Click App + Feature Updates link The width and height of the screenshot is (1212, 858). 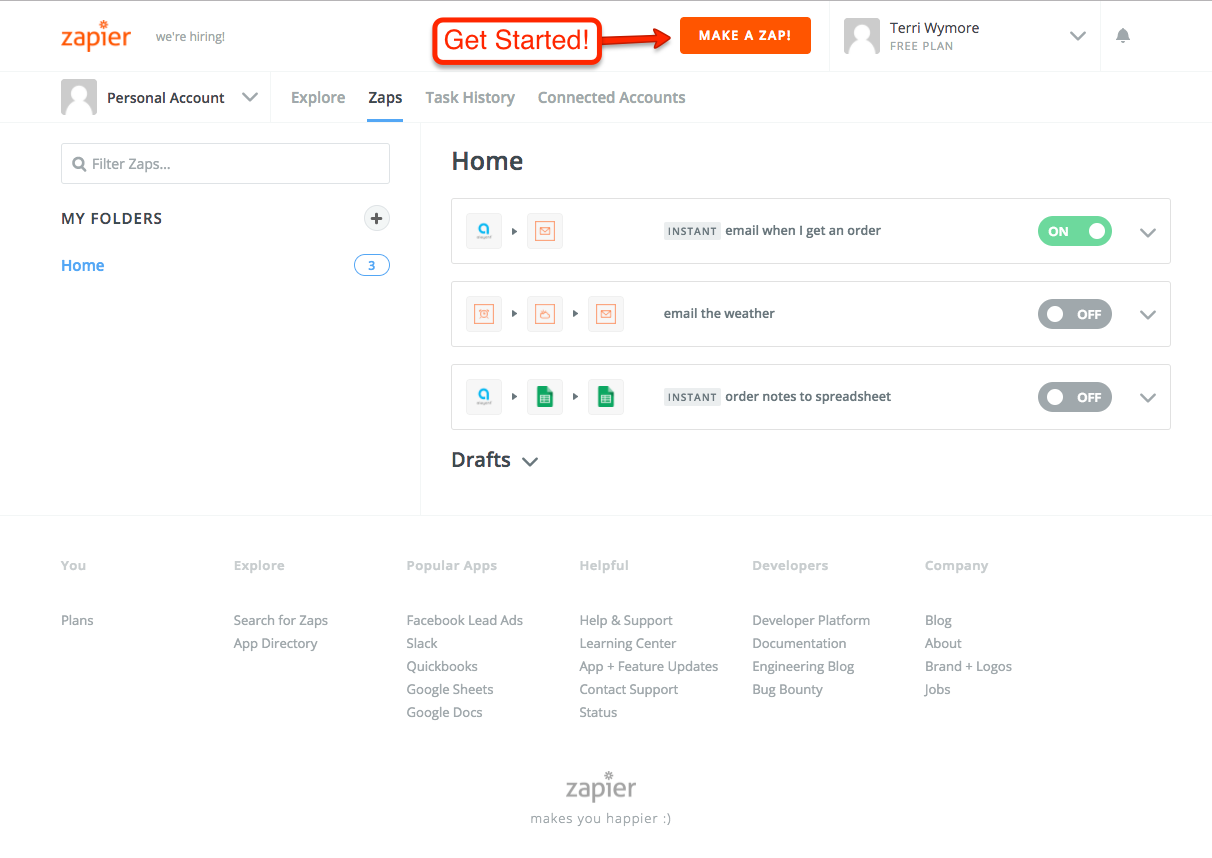point(649,666)
